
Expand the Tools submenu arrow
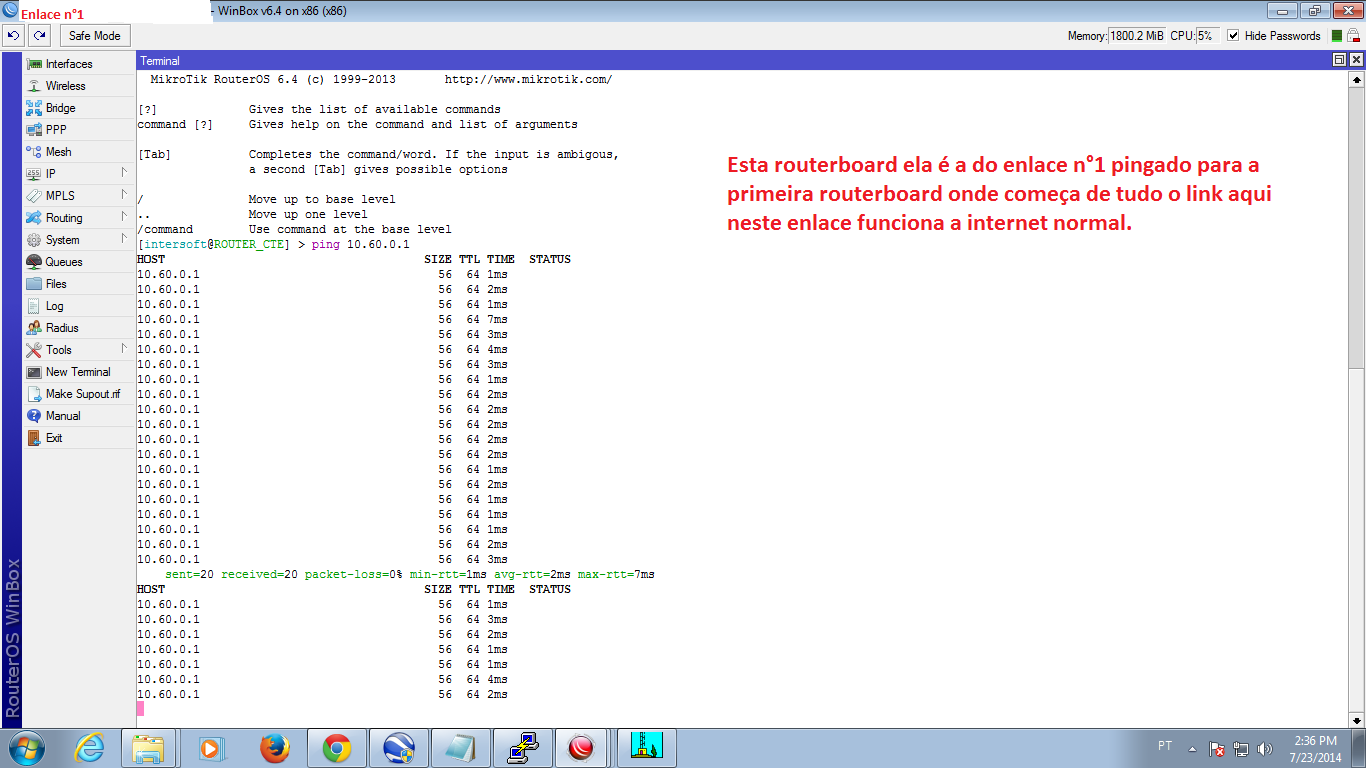tap(124, 349)
